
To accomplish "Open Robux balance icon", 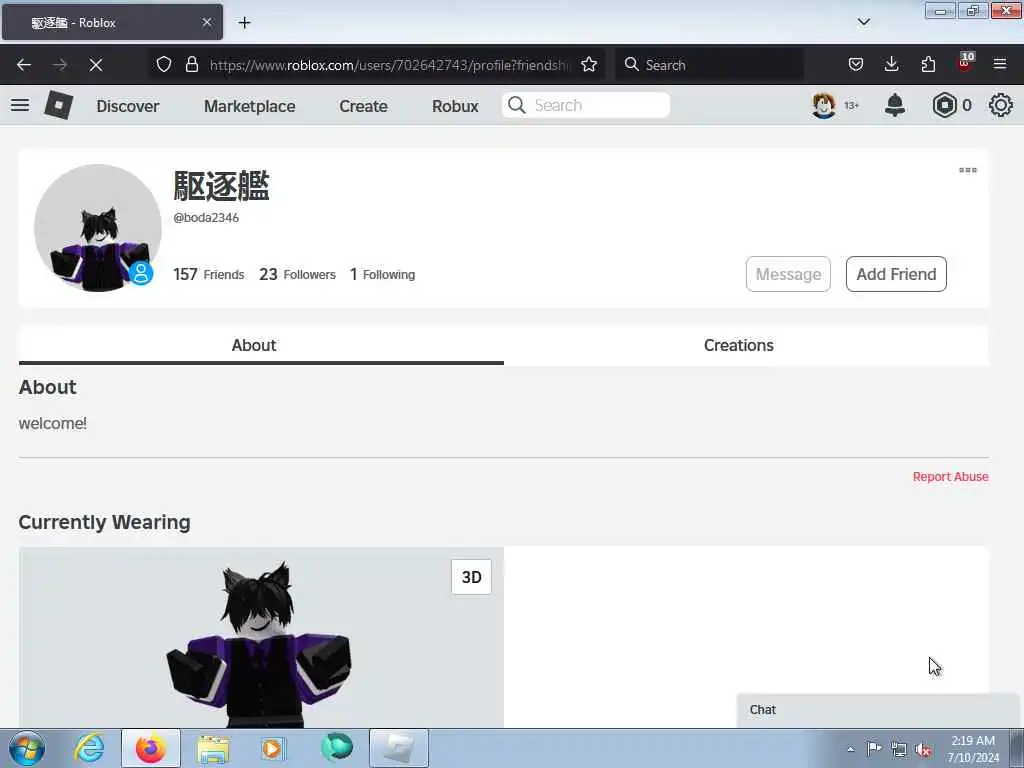I will 944,105.
